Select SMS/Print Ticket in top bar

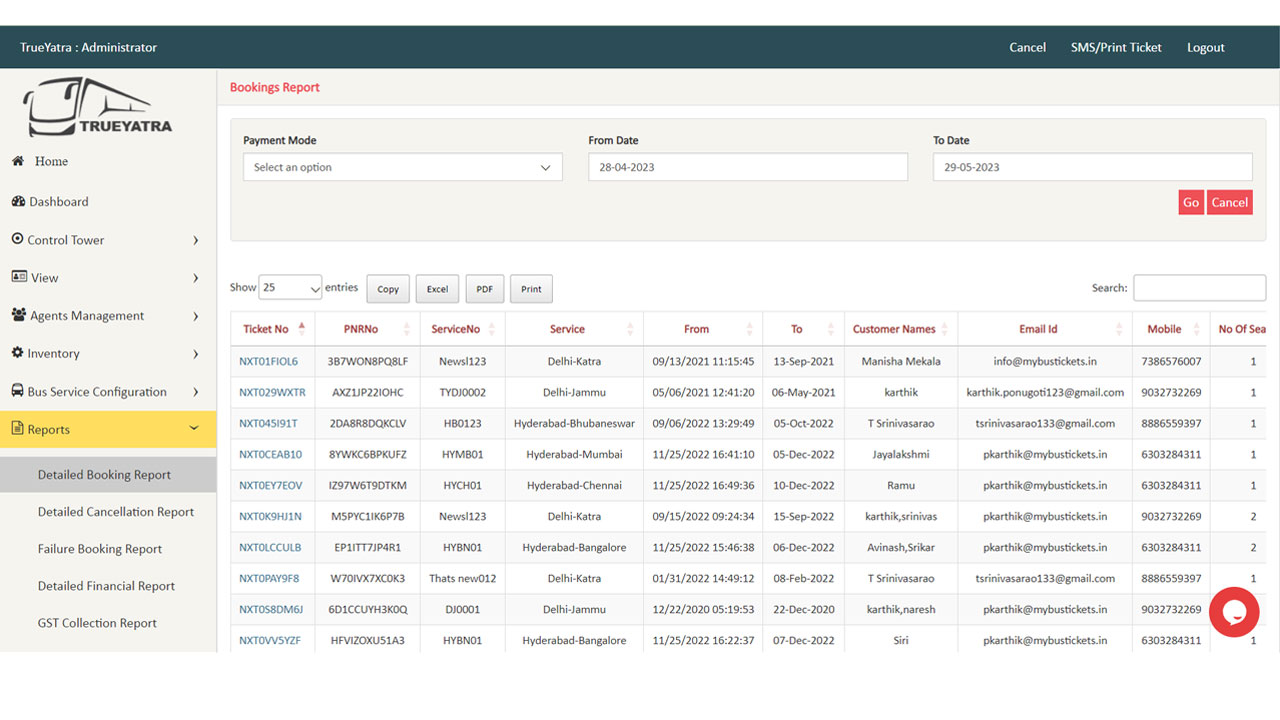pyautogui.click(x=1116, y=47)
